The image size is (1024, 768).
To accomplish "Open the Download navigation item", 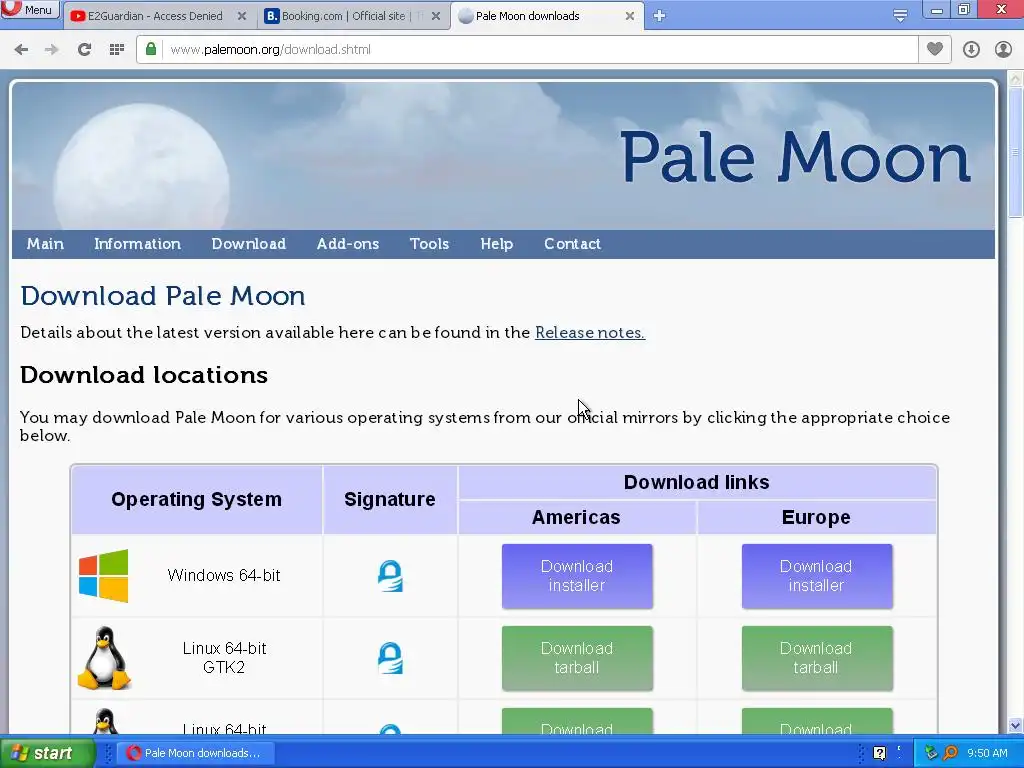I will pos(248,244).
